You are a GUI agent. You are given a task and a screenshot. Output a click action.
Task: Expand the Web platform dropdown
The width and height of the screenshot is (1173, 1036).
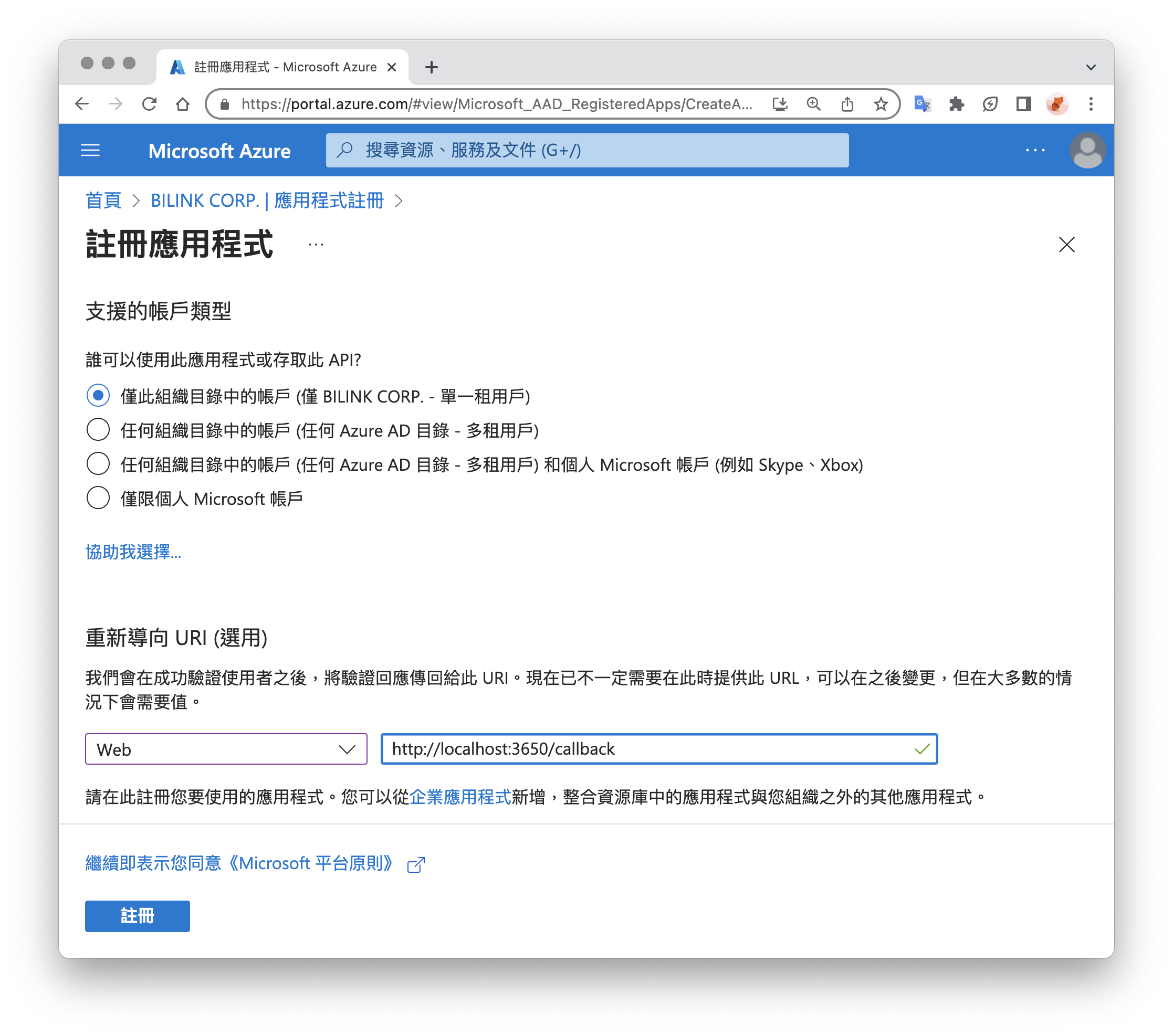click(226, 749)
